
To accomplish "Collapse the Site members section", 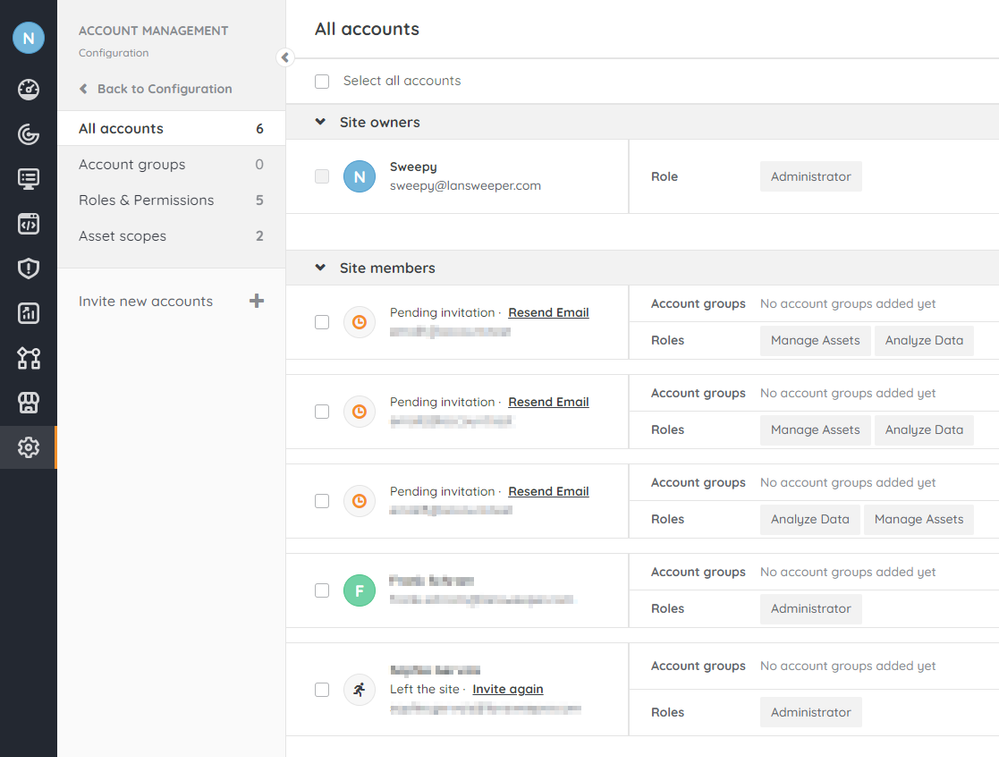I will [x=320, y=268].
